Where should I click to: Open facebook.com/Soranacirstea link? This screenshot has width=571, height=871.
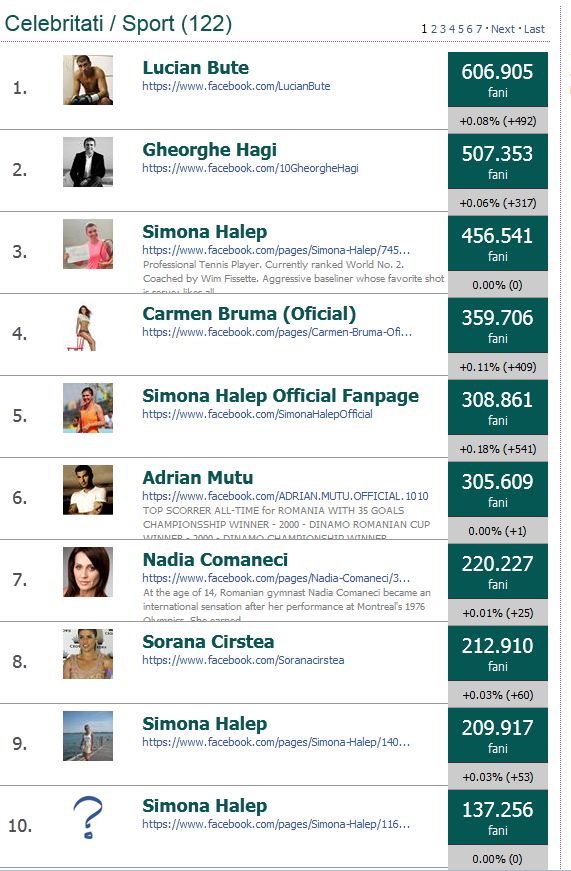pyautogui.click(x=243, y=660)
